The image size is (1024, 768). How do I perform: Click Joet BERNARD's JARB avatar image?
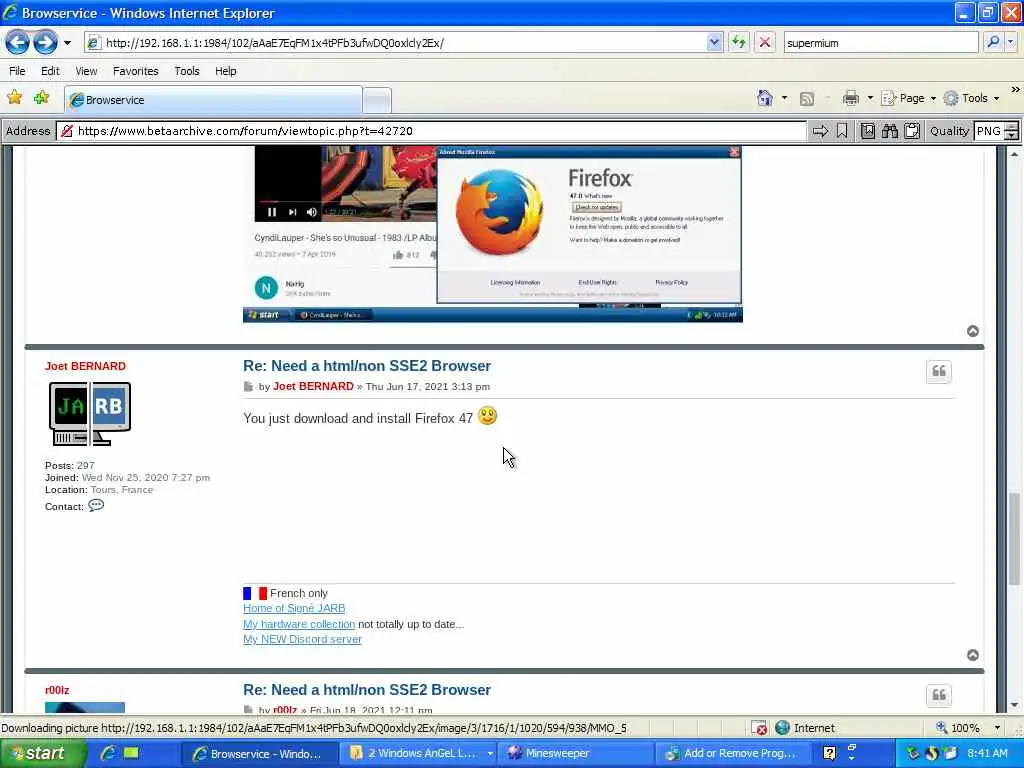tap(89, 414)
